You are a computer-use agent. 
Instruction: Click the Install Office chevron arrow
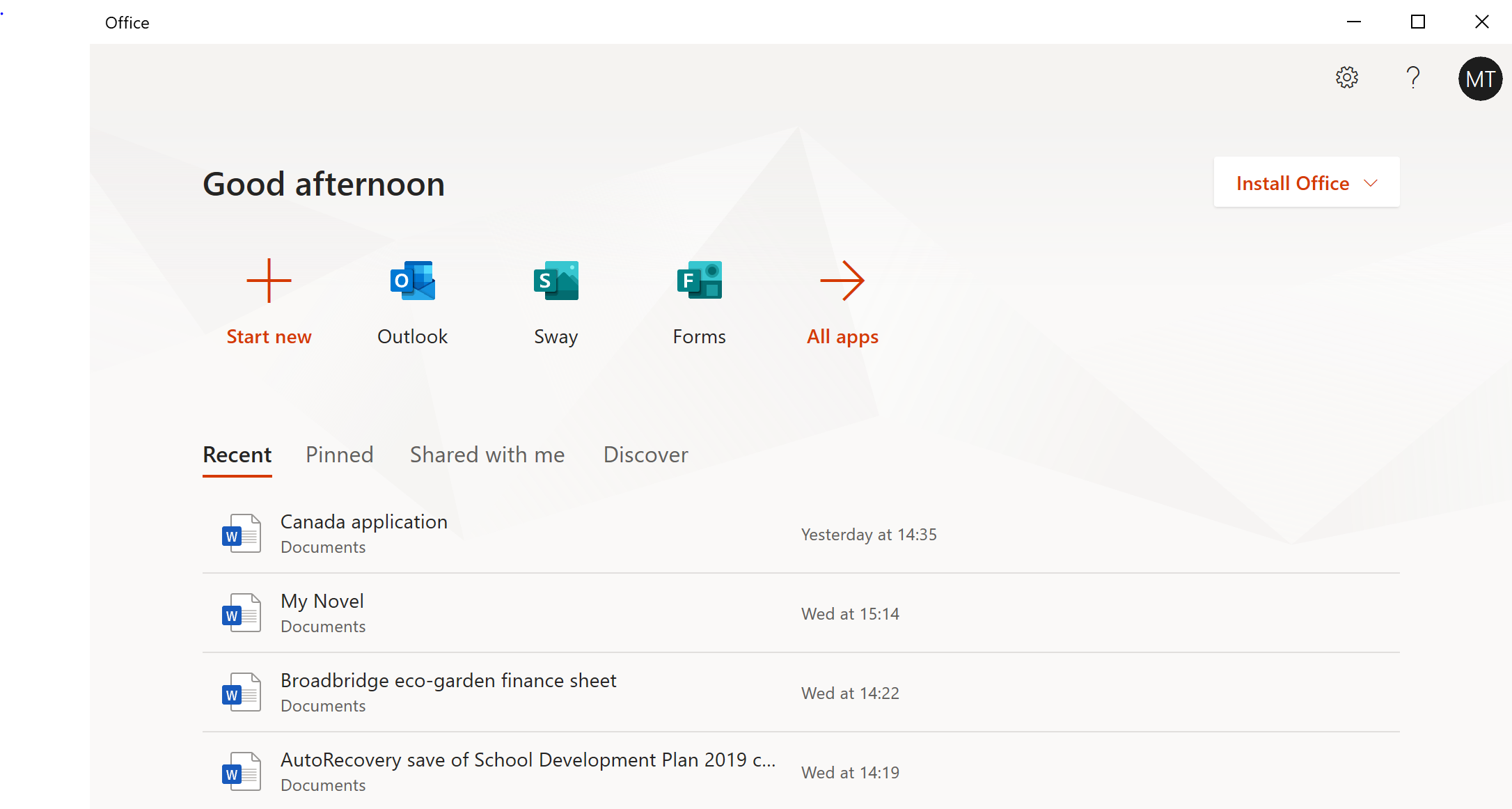(x=1371, y=183)
